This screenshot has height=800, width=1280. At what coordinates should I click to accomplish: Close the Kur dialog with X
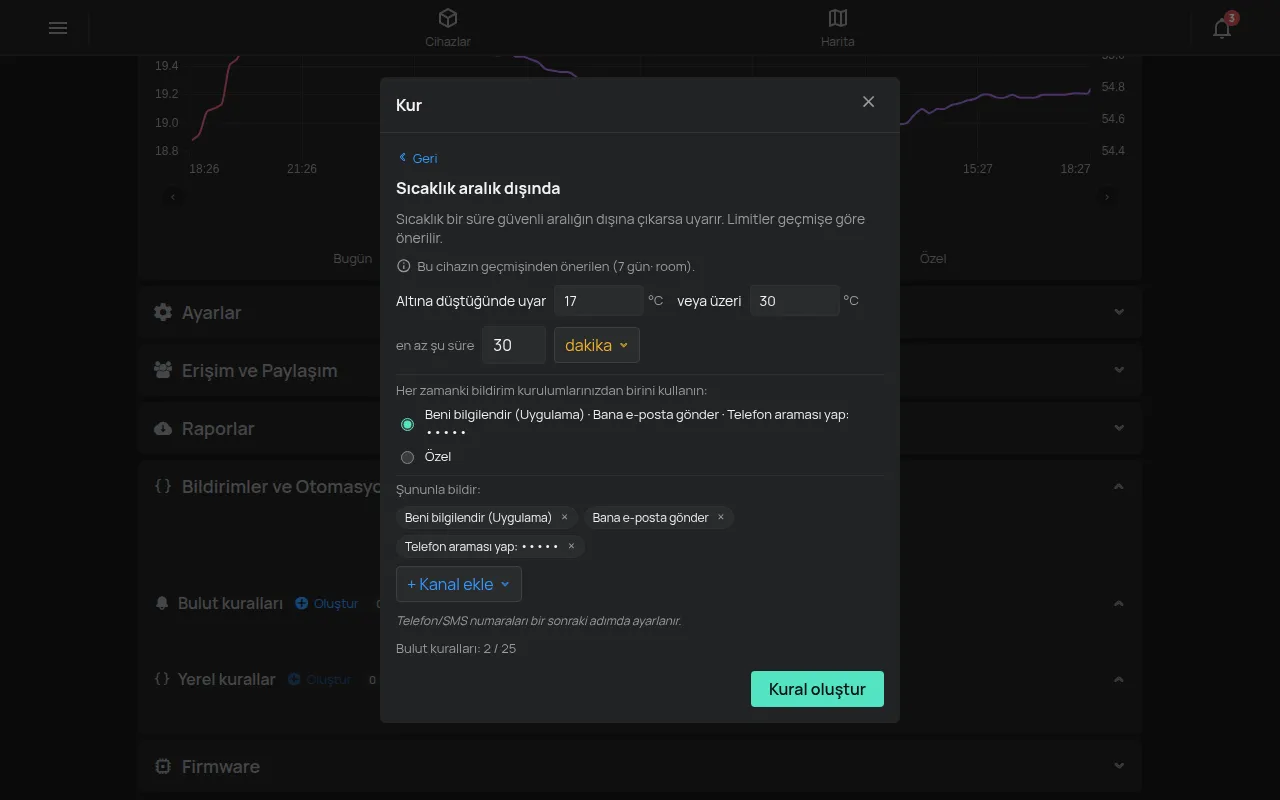(x=868, y=102)
